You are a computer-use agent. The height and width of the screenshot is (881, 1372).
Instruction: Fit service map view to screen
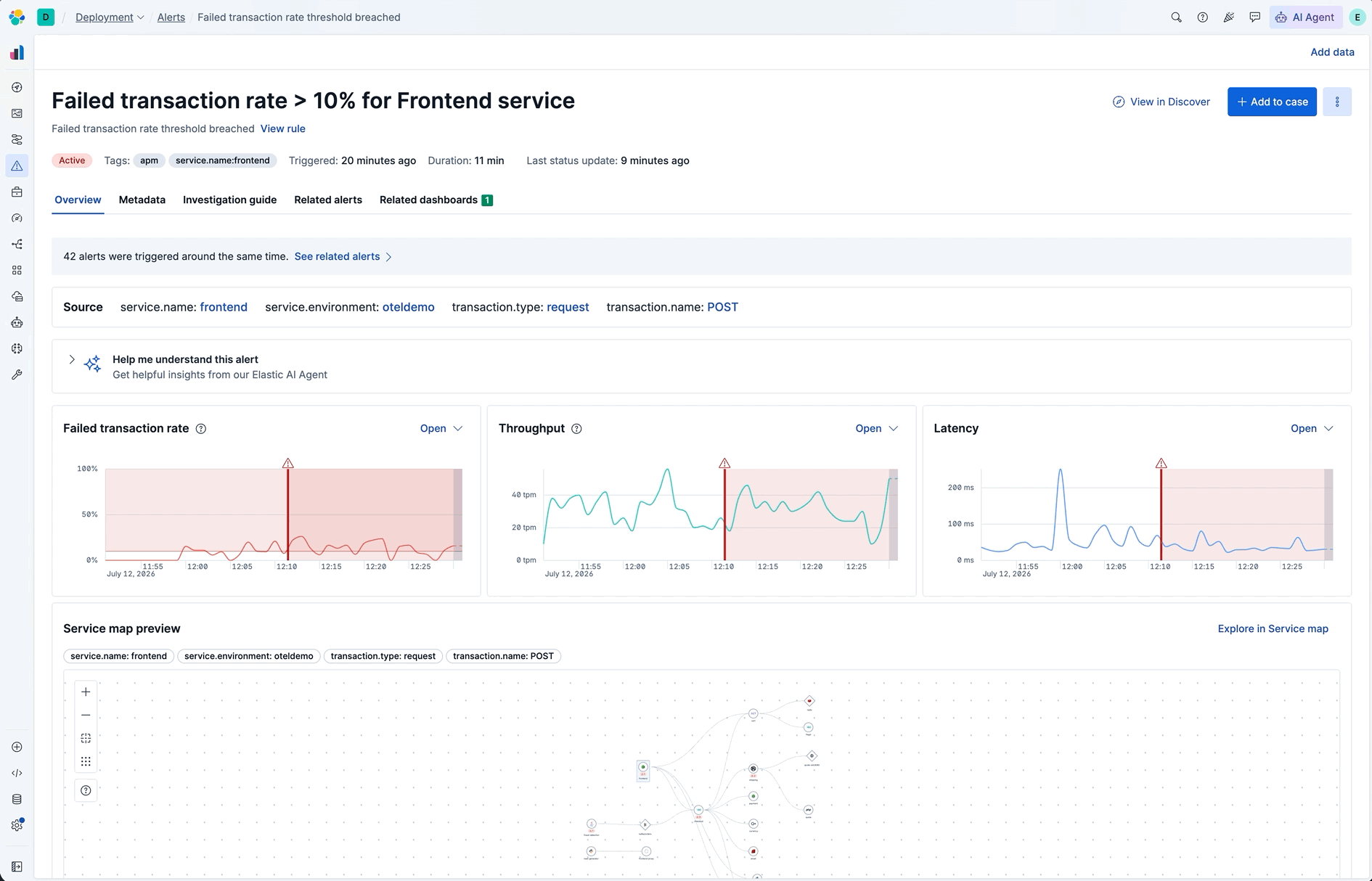coord(86,738)
